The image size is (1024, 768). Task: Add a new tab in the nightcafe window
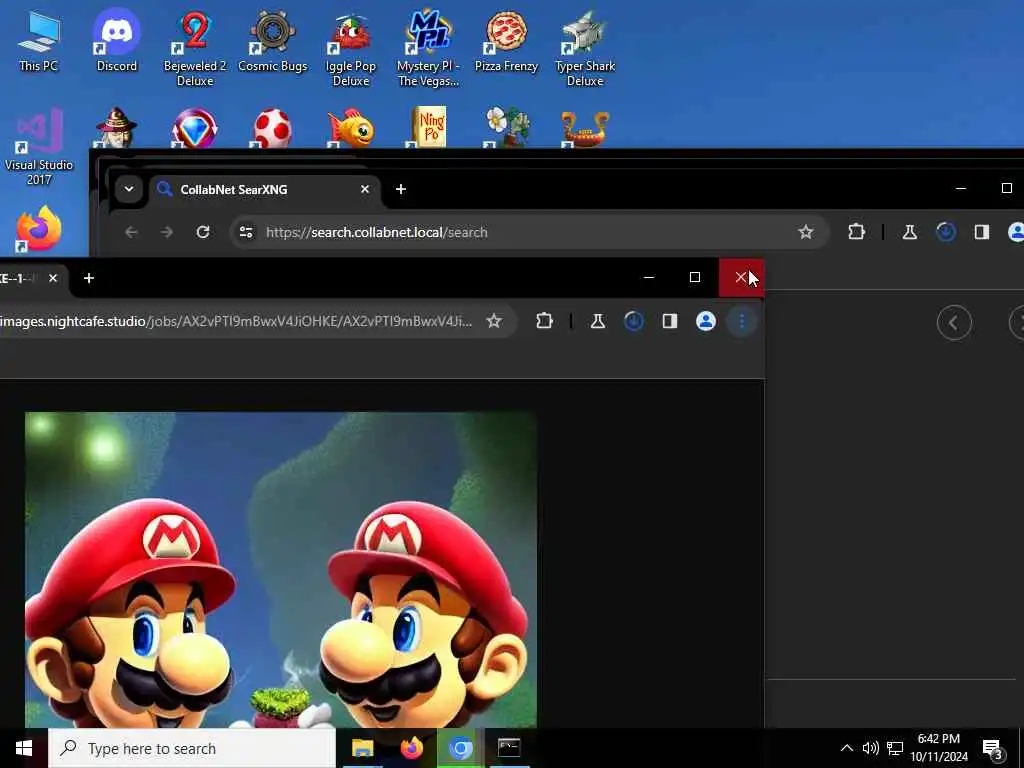(89, 278)
